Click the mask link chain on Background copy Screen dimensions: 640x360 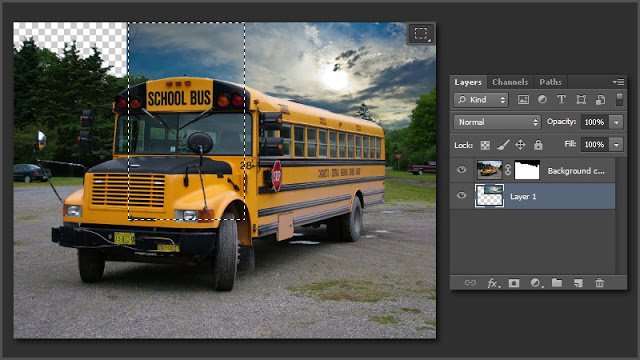pos(508,170)
